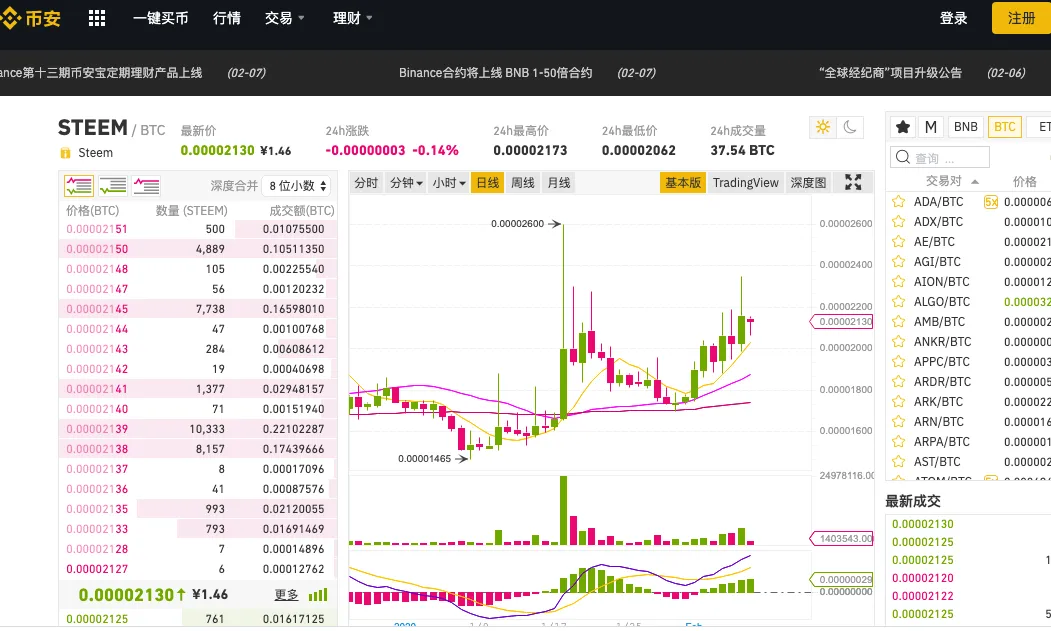Click the 一键买币 nav link
The width and height of the screenshot is (1051, 631).
[161, 18]
